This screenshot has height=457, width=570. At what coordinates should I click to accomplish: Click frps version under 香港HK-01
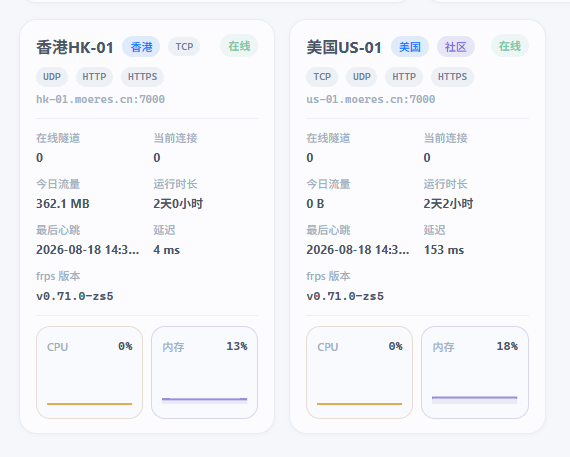pos(75,296)
